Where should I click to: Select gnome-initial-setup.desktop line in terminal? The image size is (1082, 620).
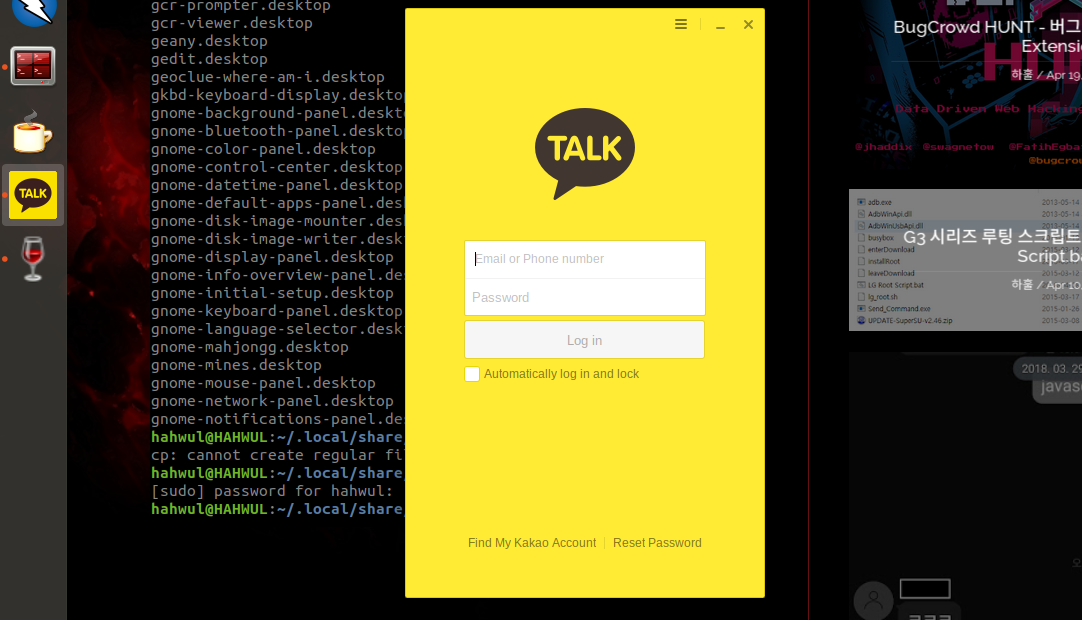click(272, 293)
